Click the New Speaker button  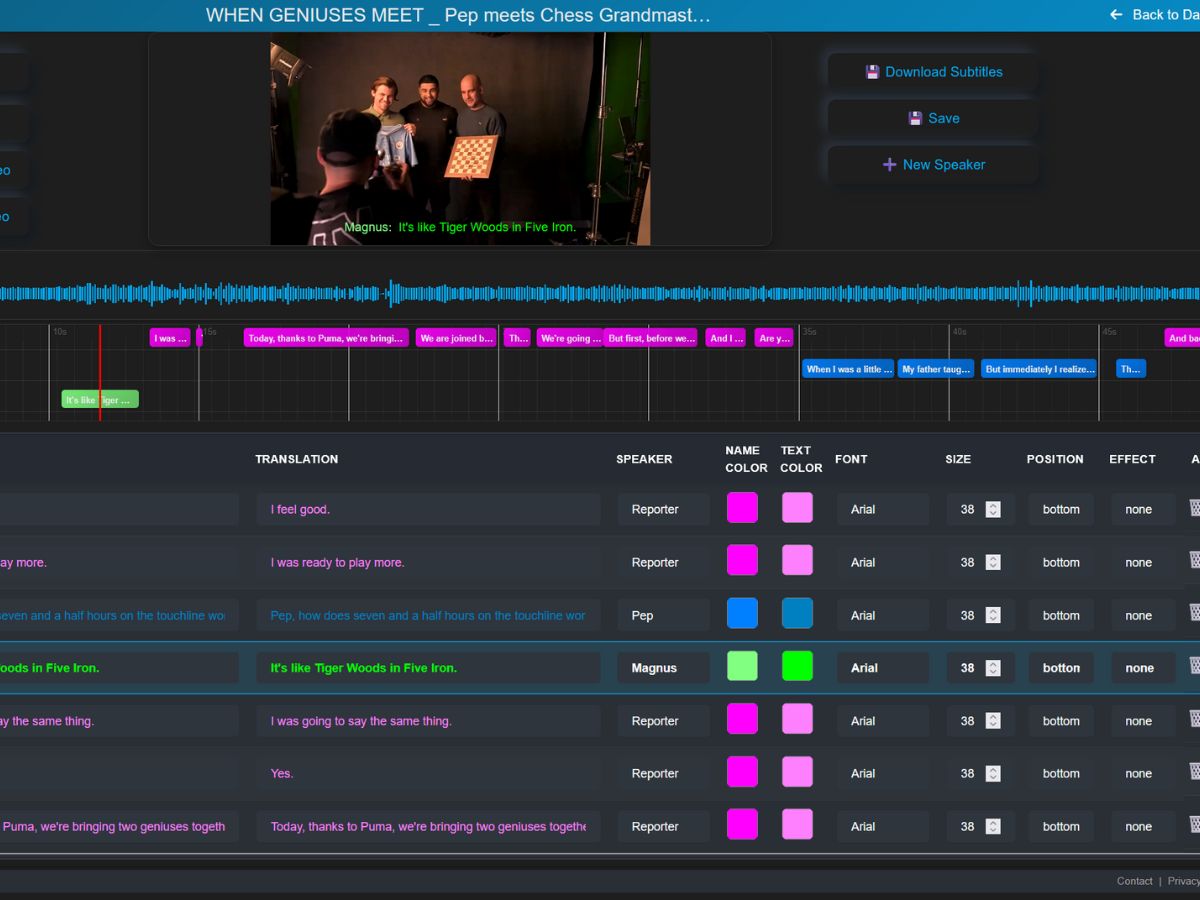pos(932,164)
